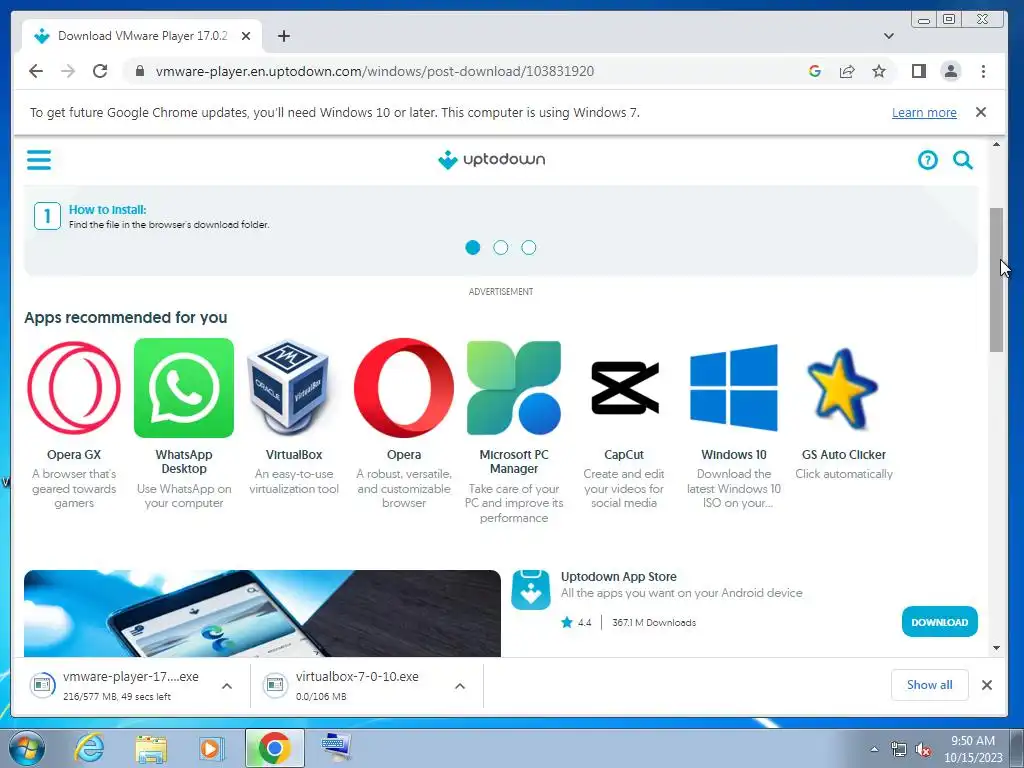
Task: Click the on-screen keyboard taskbar icon
Action: tap(336, 748)
